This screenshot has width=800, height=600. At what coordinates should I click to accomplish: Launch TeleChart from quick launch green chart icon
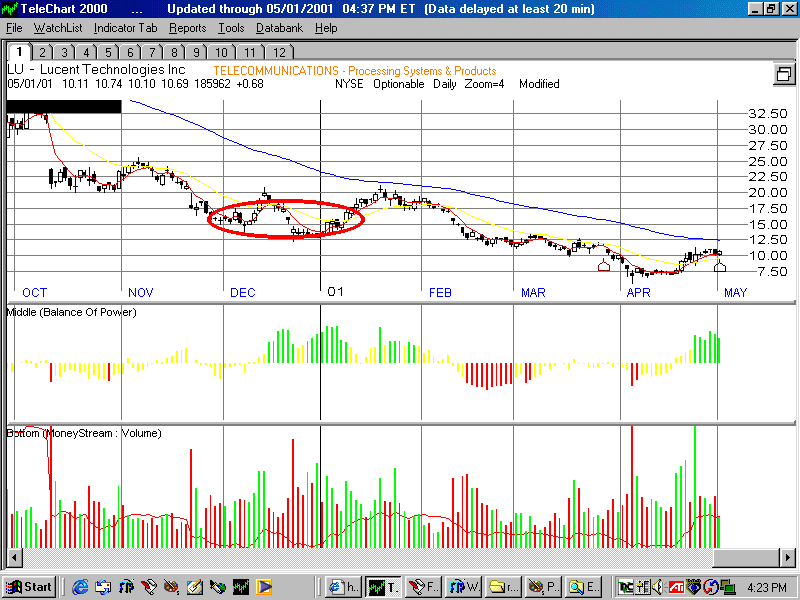(x=241, y=587)
